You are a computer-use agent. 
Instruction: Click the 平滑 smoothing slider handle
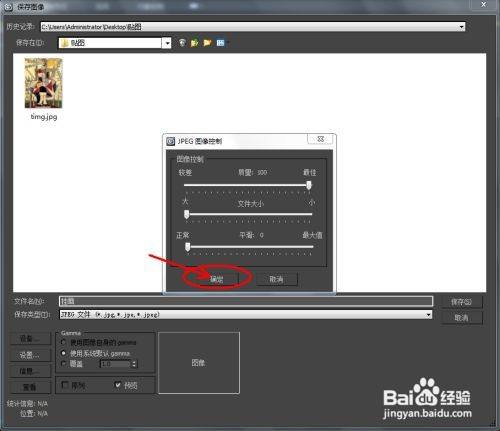point(187,247)
